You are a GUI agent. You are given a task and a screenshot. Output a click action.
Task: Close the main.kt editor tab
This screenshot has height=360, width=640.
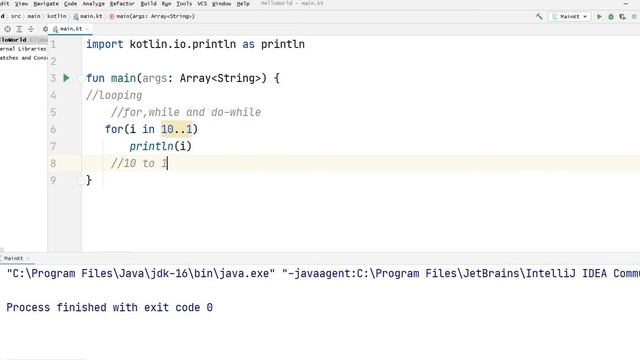tap(87, 29)
